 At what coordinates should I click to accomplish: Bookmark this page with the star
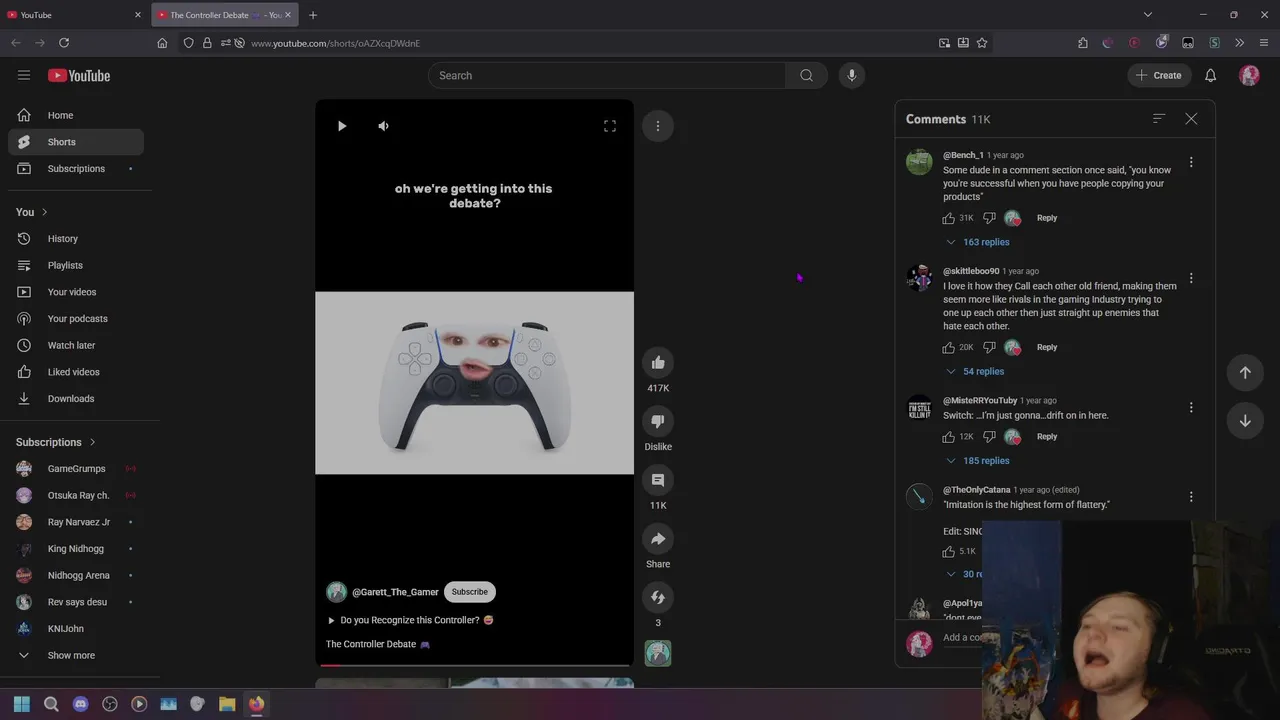[982, 43]
